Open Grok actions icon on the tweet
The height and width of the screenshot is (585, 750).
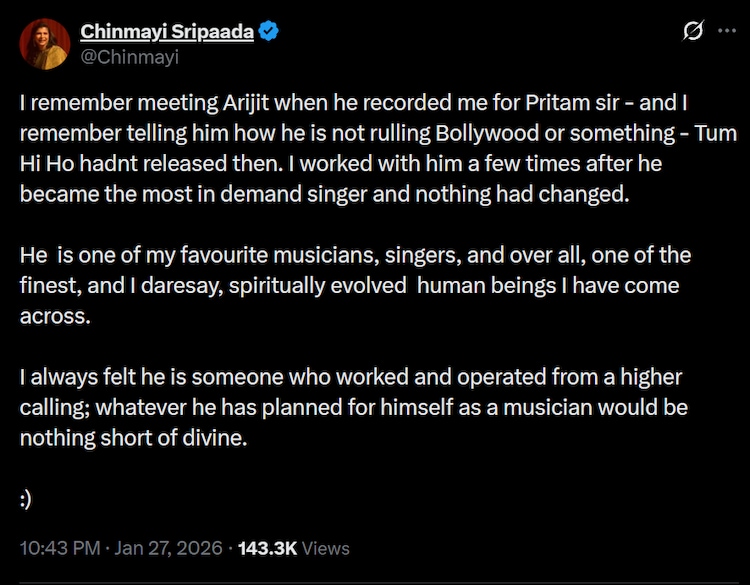click(691, 32)
